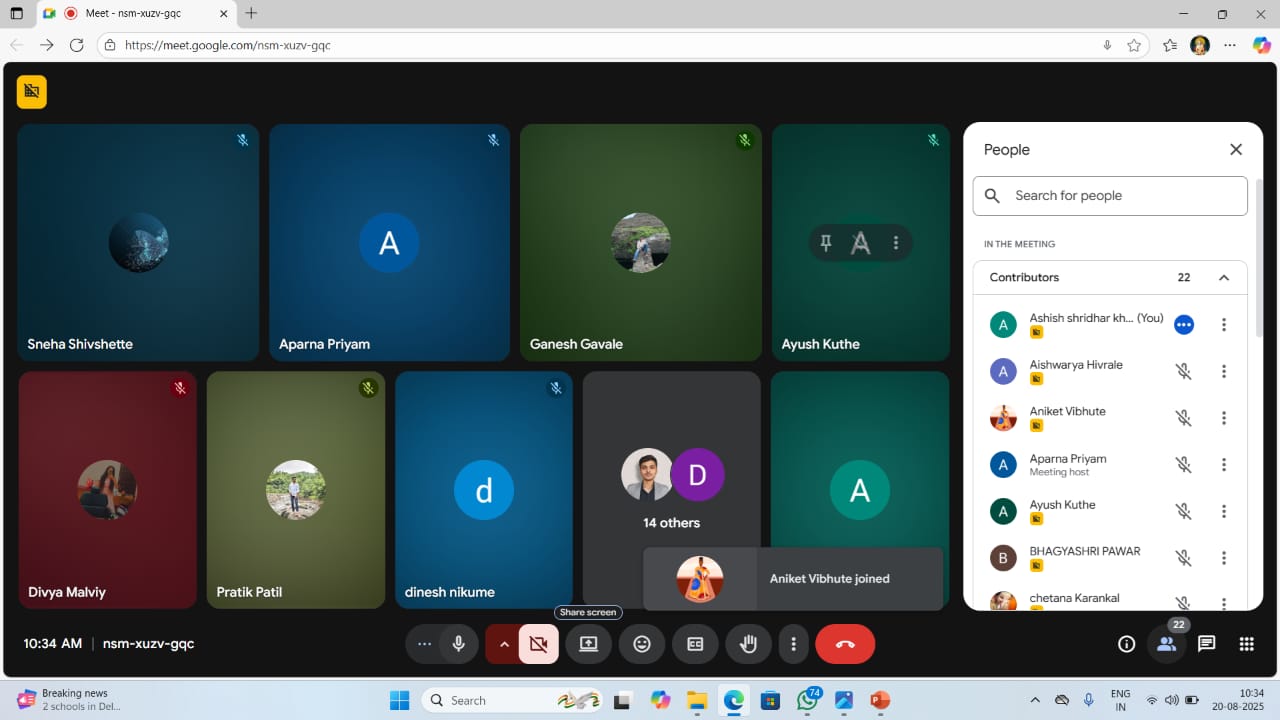Raise your hand in the meeting

pos(748,644)
